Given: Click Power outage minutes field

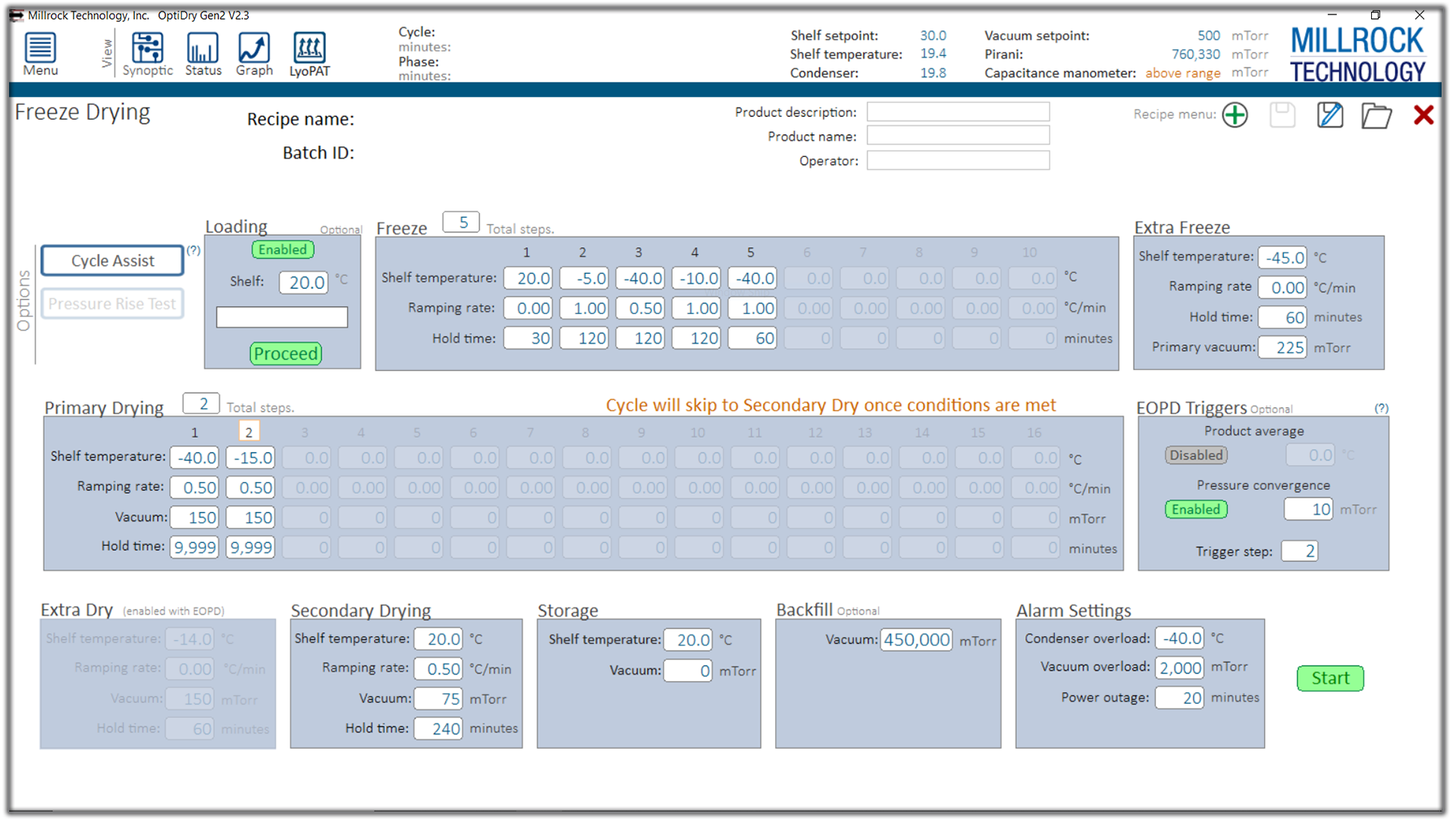Looking at the screenshot, I should [x=1180, y=698].
